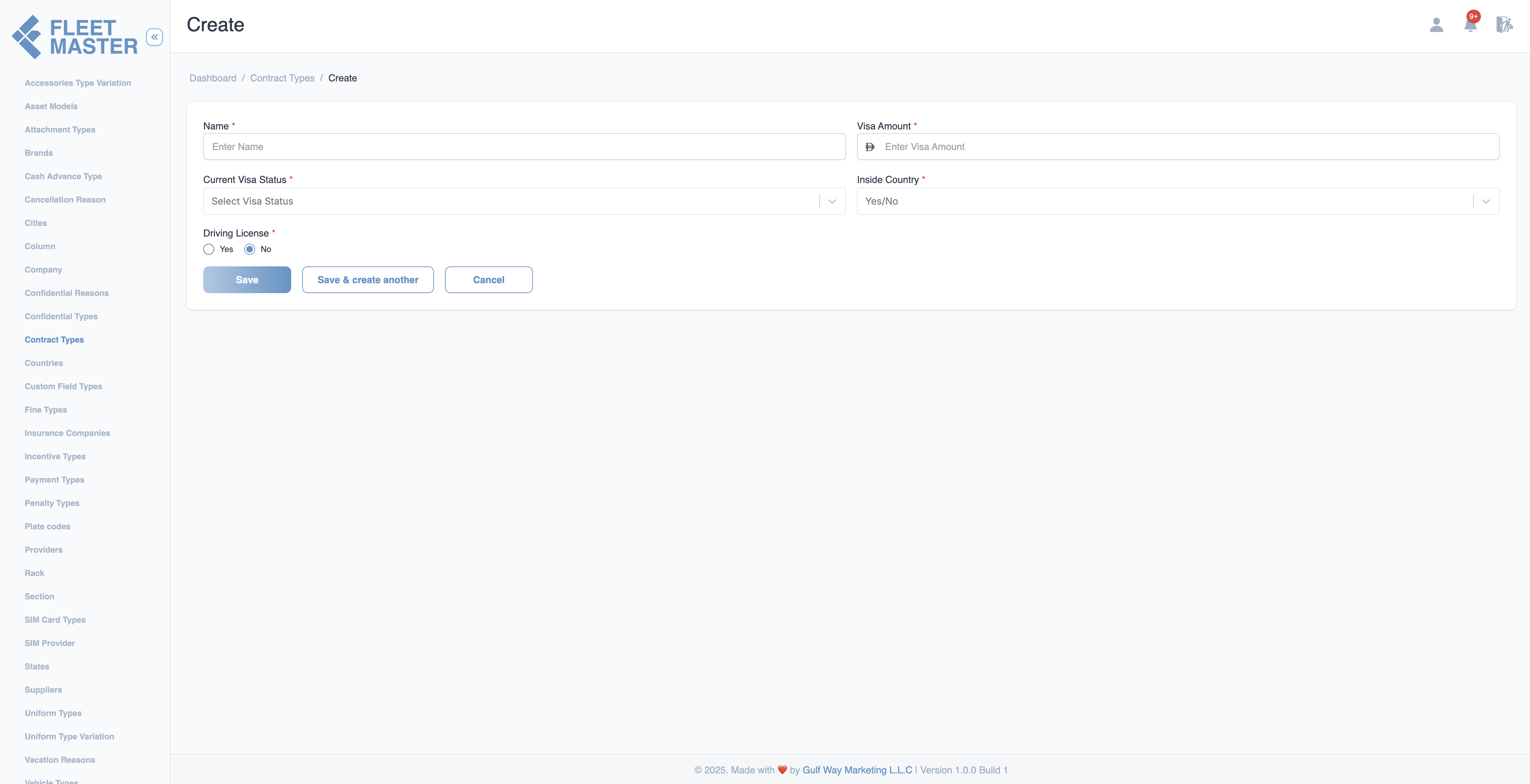Select No for Driving License
This screenshot has width=1530, height=784.
(x=250, y=250)
